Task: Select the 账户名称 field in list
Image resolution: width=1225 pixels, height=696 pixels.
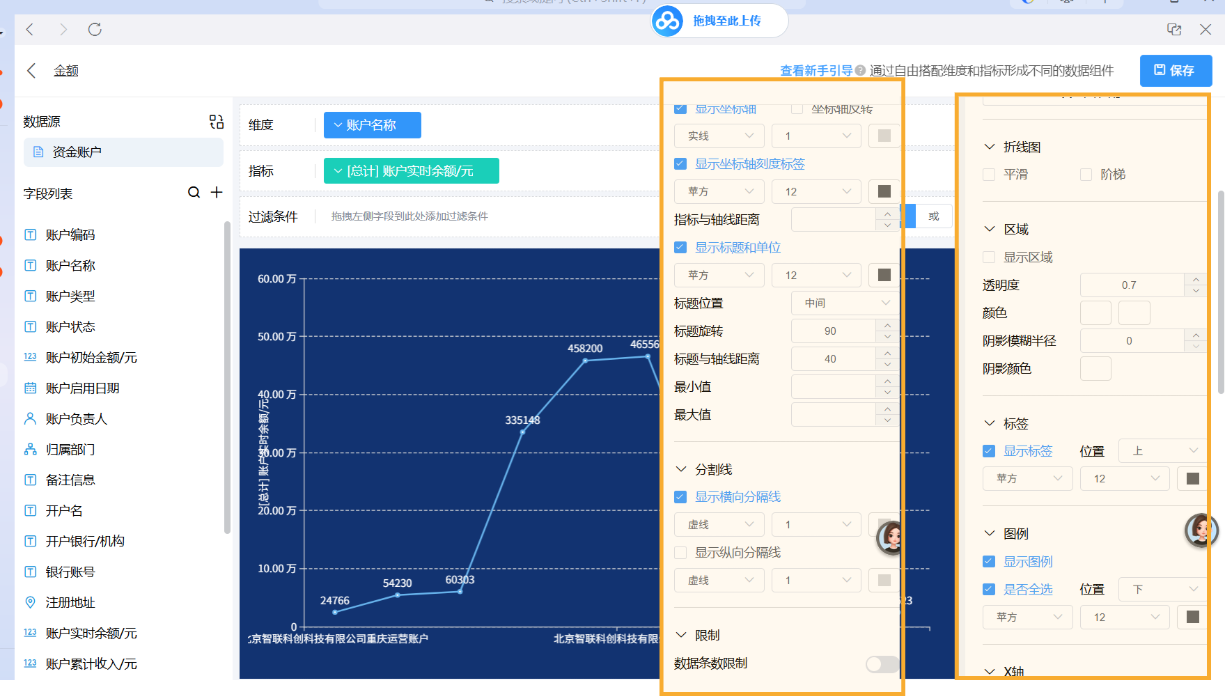Action: [x=70, y=266]
